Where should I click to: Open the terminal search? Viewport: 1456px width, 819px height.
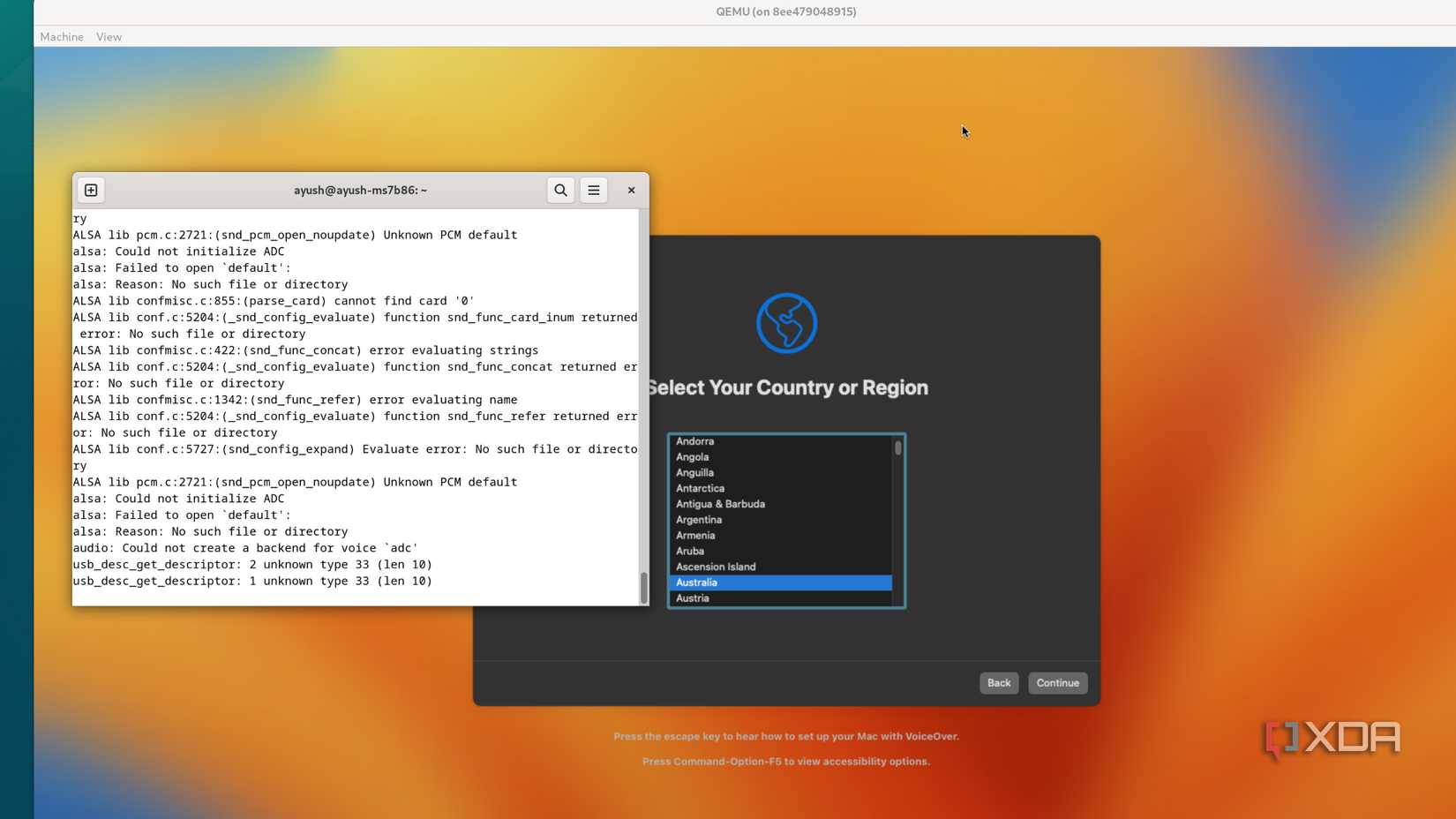pos(559,190)
